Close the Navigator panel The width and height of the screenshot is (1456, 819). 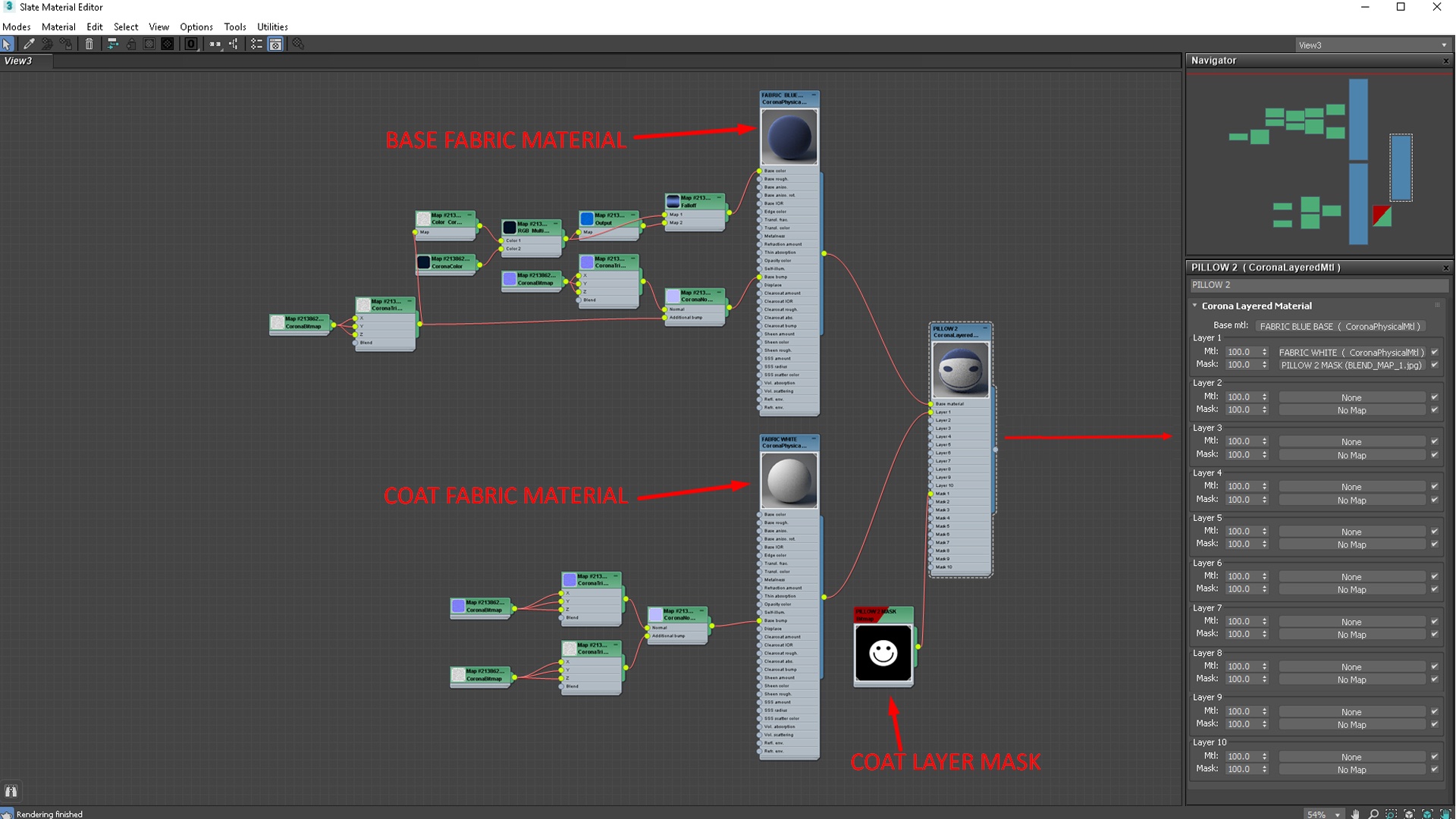point(1445,61)
